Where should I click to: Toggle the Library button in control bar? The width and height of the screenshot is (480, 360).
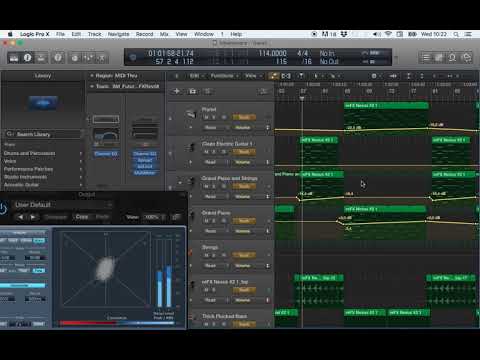click(14, 58)
